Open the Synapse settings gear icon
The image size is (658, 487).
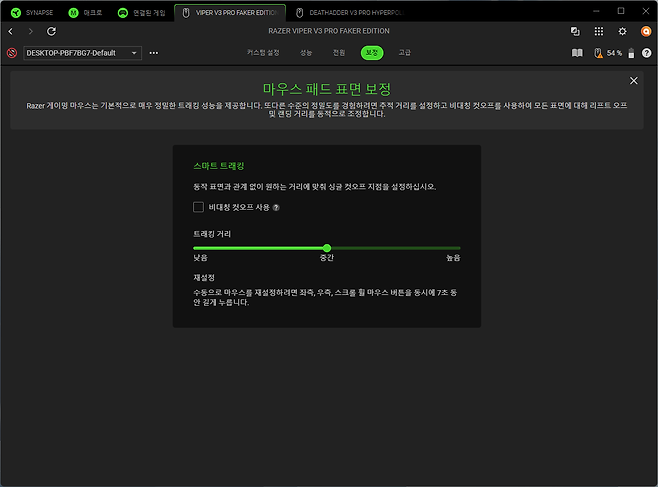click(622, 31)
